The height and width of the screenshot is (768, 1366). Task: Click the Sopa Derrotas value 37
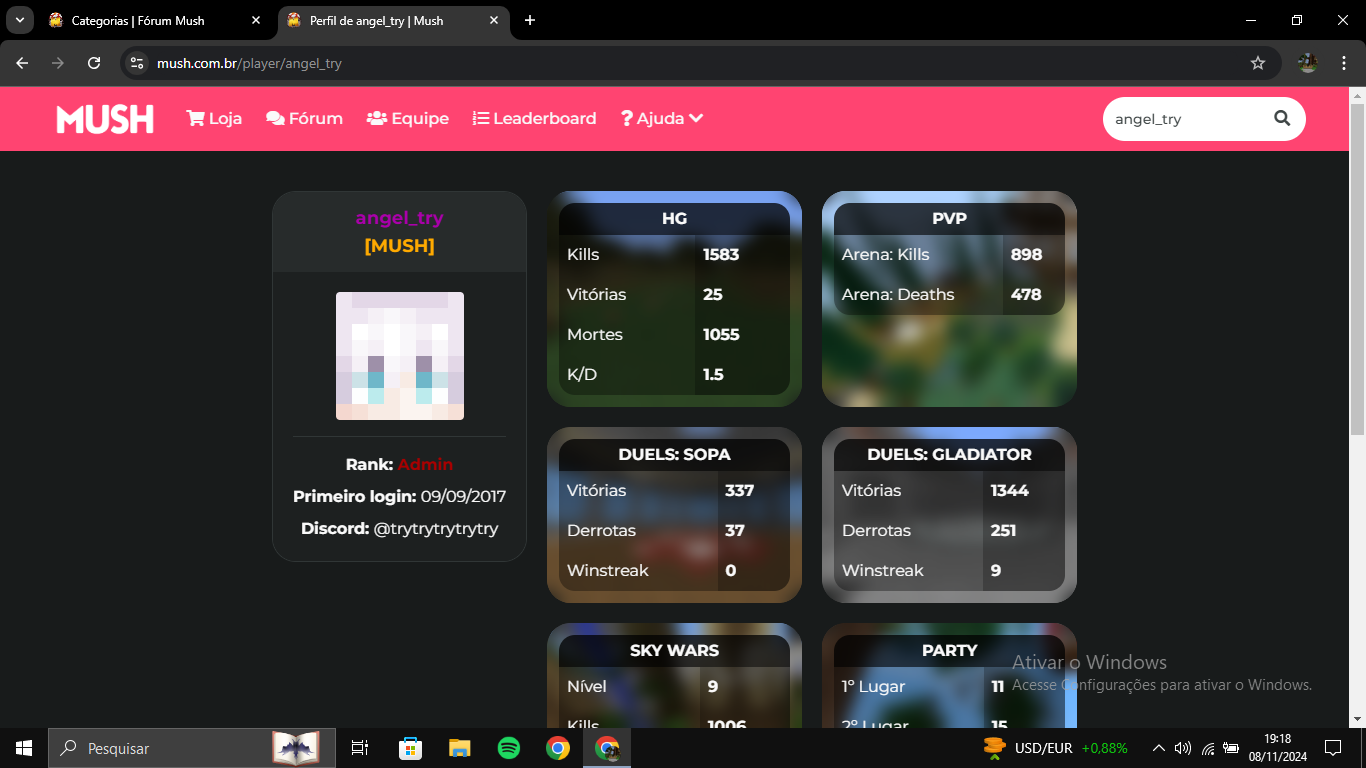735,530
